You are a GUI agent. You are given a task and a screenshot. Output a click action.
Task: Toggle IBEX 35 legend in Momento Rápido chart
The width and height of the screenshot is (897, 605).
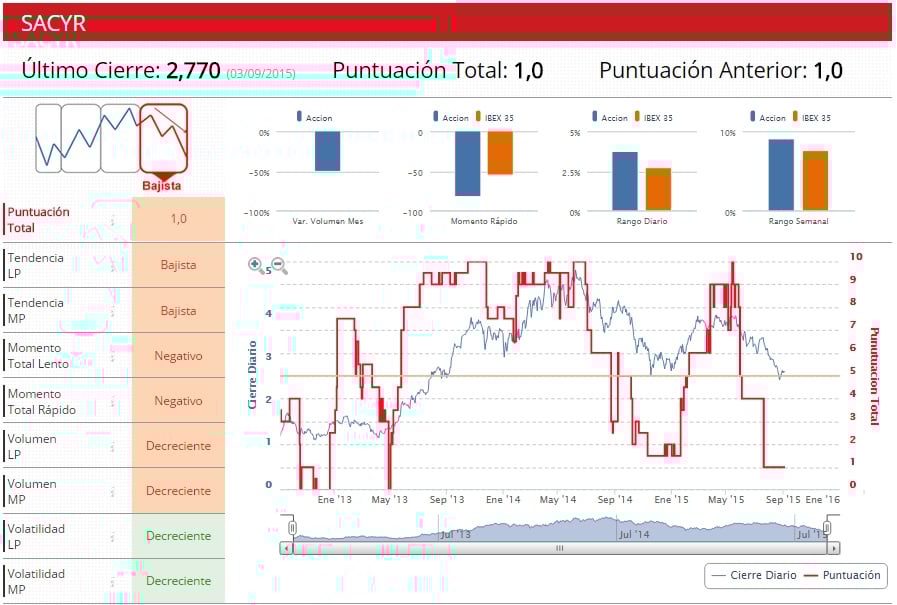click(x=495, y=117)
